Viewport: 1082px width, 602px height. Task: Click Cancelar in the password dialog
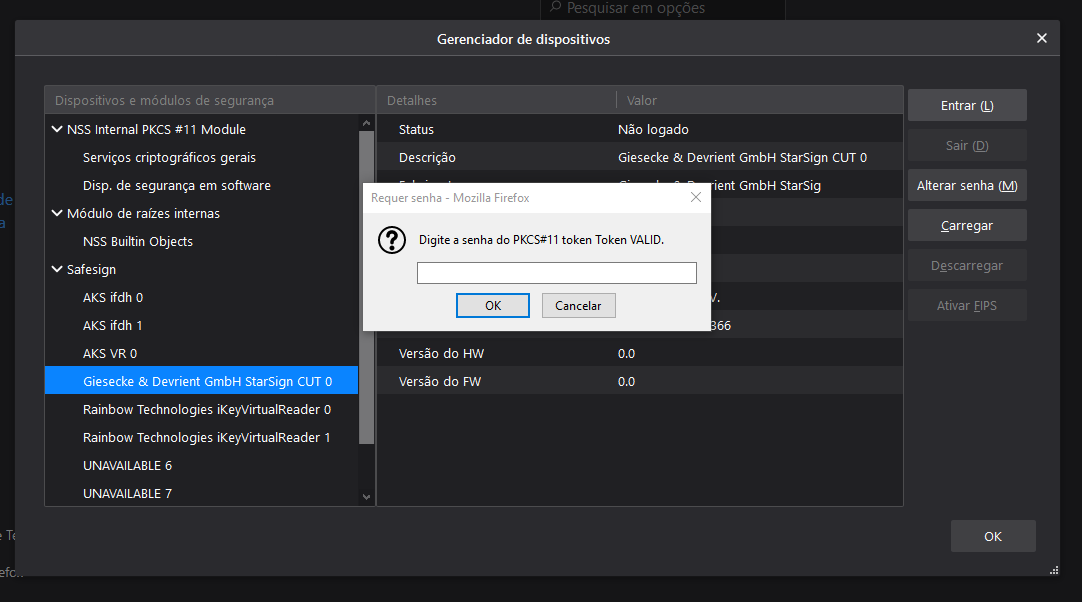[x=578, y=305]
